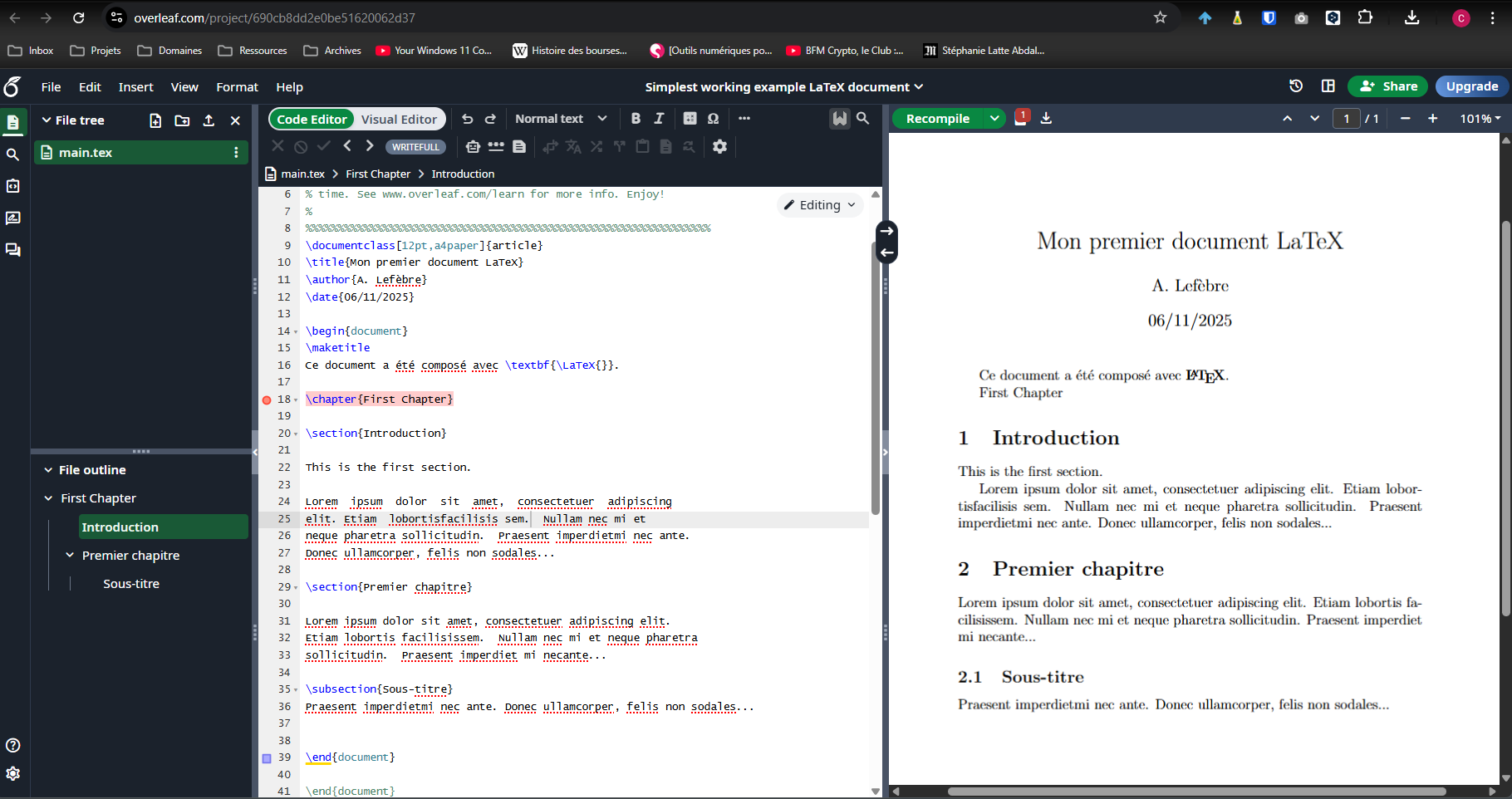Create a new file in file tree
The width and height of the screenshot is (1512, 799).
pos(155,120)
